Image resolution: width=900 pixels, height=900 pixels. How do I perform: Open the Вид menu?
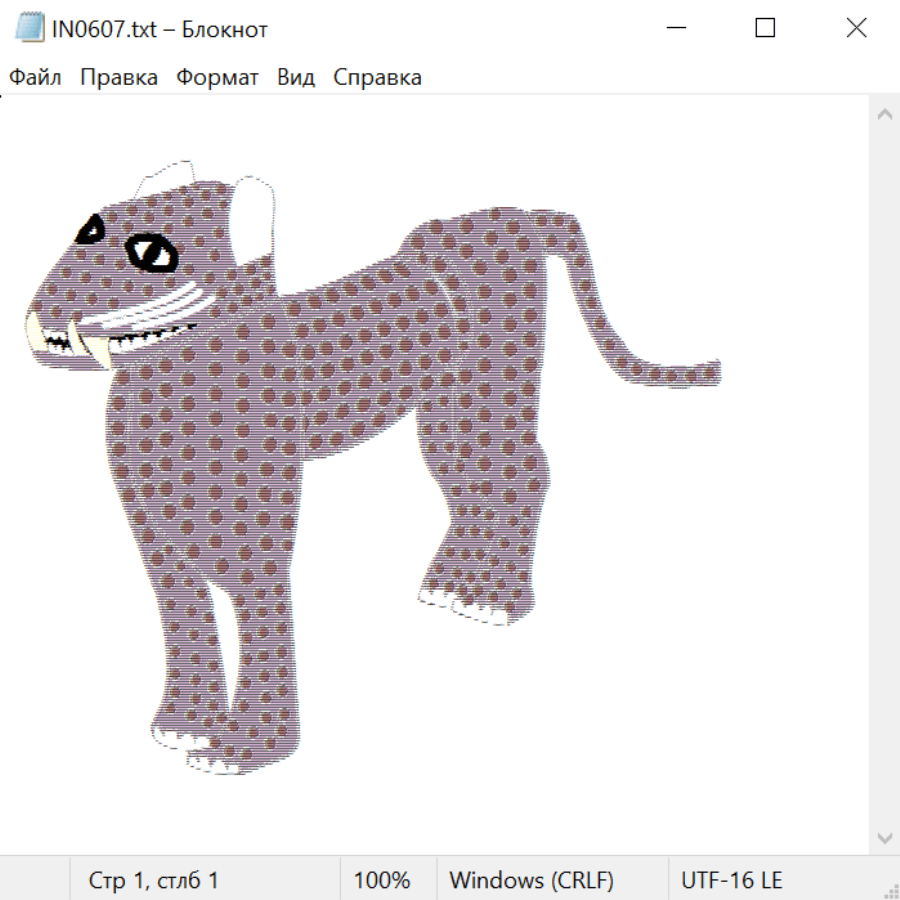[296, 78]
